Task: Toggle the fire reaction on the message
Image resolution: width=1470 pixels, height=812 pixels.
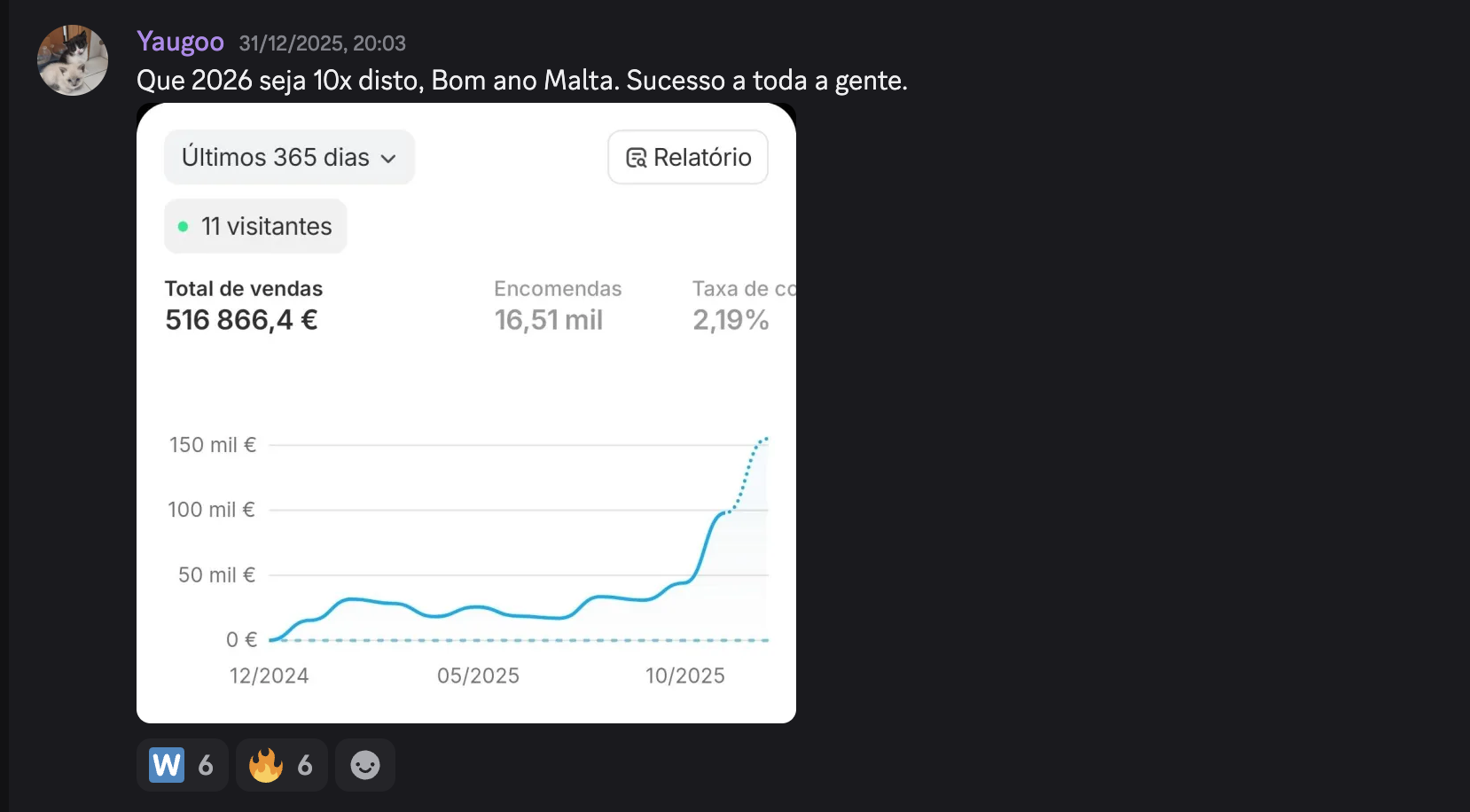Action: 281,764
